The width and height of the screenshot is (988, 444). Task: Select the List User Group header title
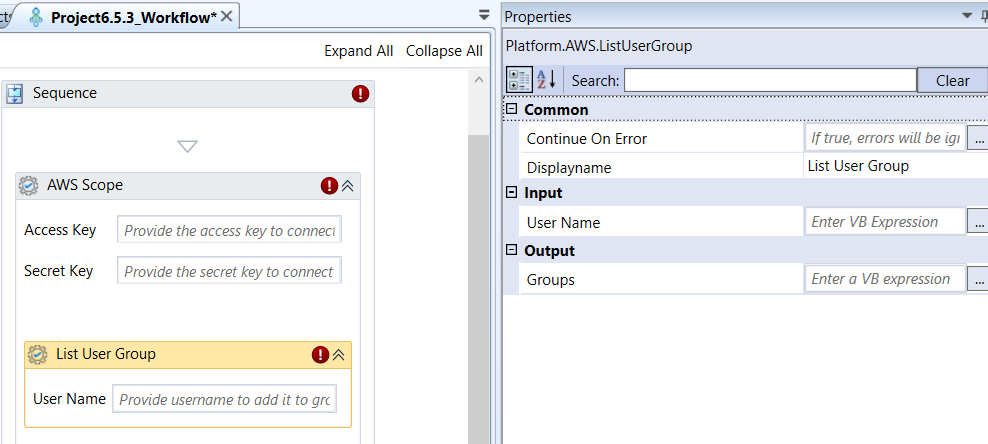click(x=106, y=354)
